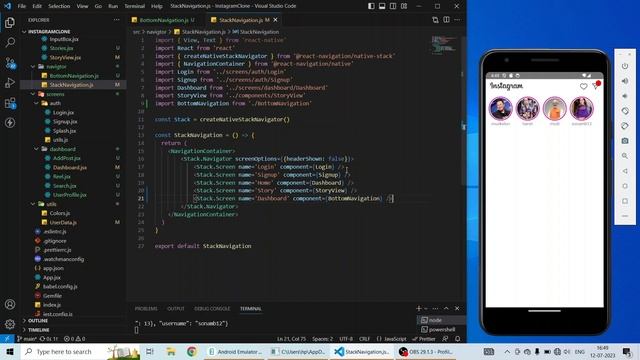Collapse the auth folder
640x360 pixels.
coord(55,103)
